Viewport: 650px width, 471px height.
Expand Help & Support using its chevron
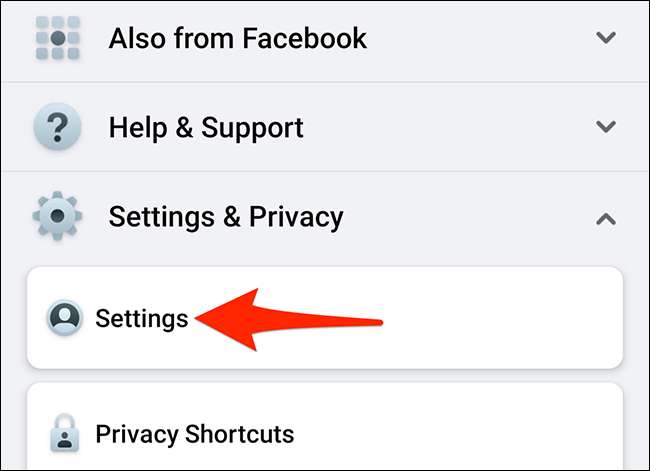click(x=606, y=126)
